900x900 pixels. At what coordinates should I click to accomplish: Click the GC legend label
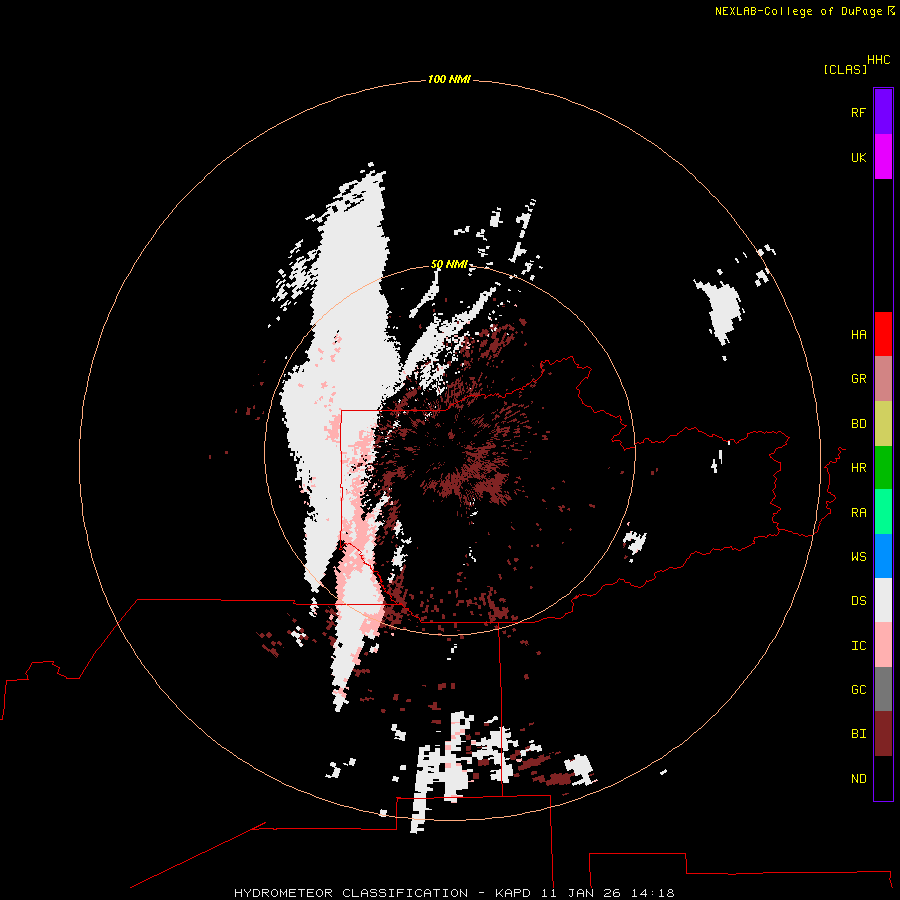(x=858, y=690)
